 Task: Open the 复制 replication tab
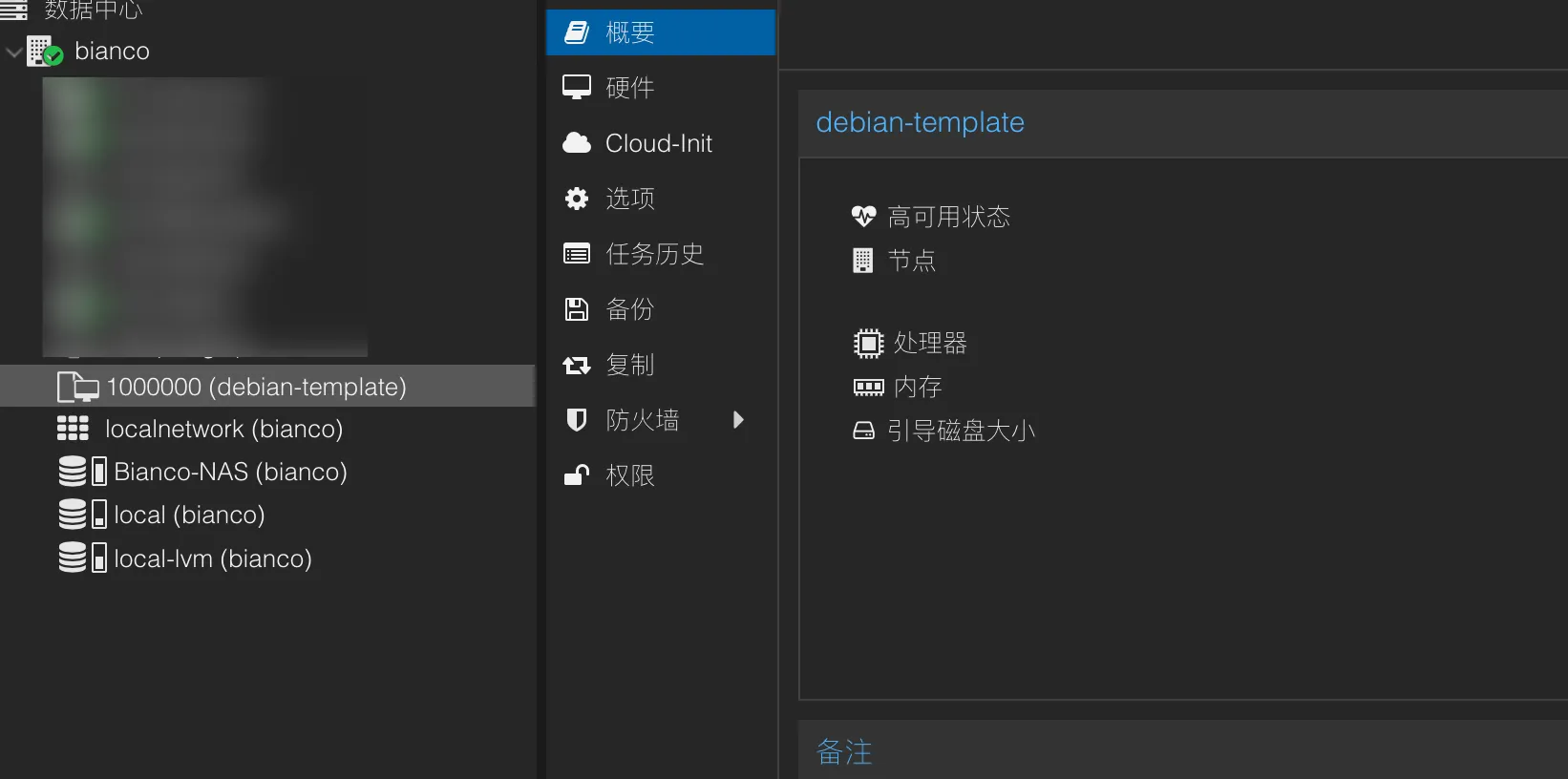tap(630, 365)
